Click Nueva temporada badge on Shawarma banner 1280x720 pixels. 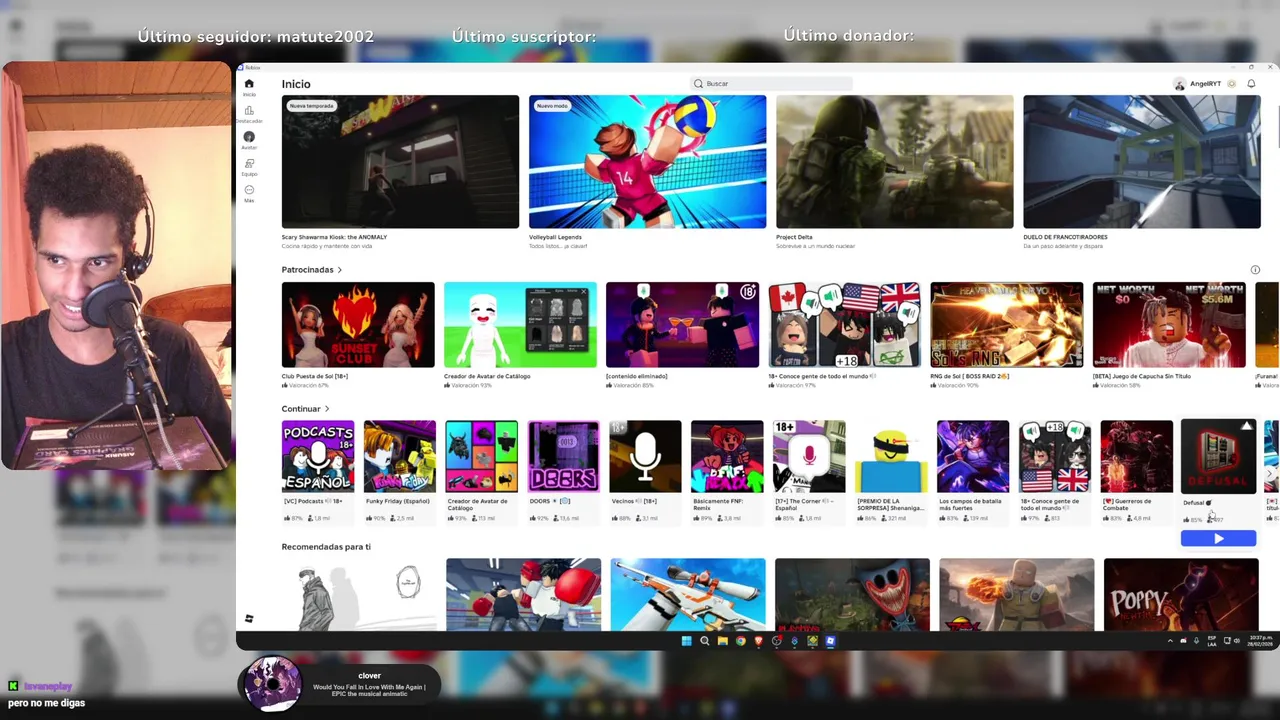(312, 106)
